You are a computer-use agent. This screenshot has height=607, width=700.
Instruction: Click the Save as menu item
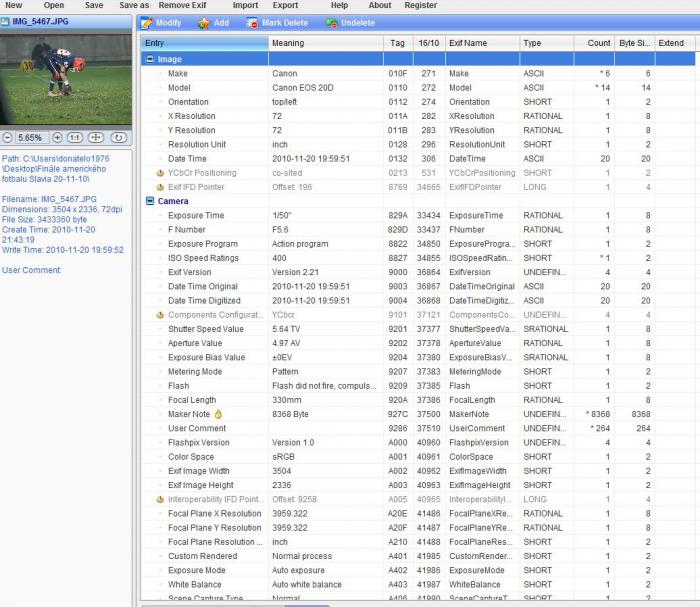point(134,5)
